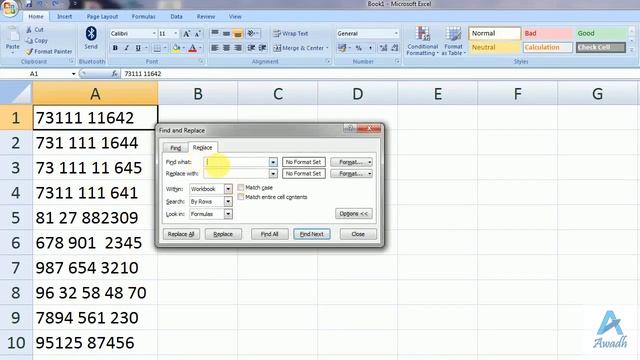Click the Align Text Left icon
Viewport: 640px width, 360px height.
click(x=215, y=48)
